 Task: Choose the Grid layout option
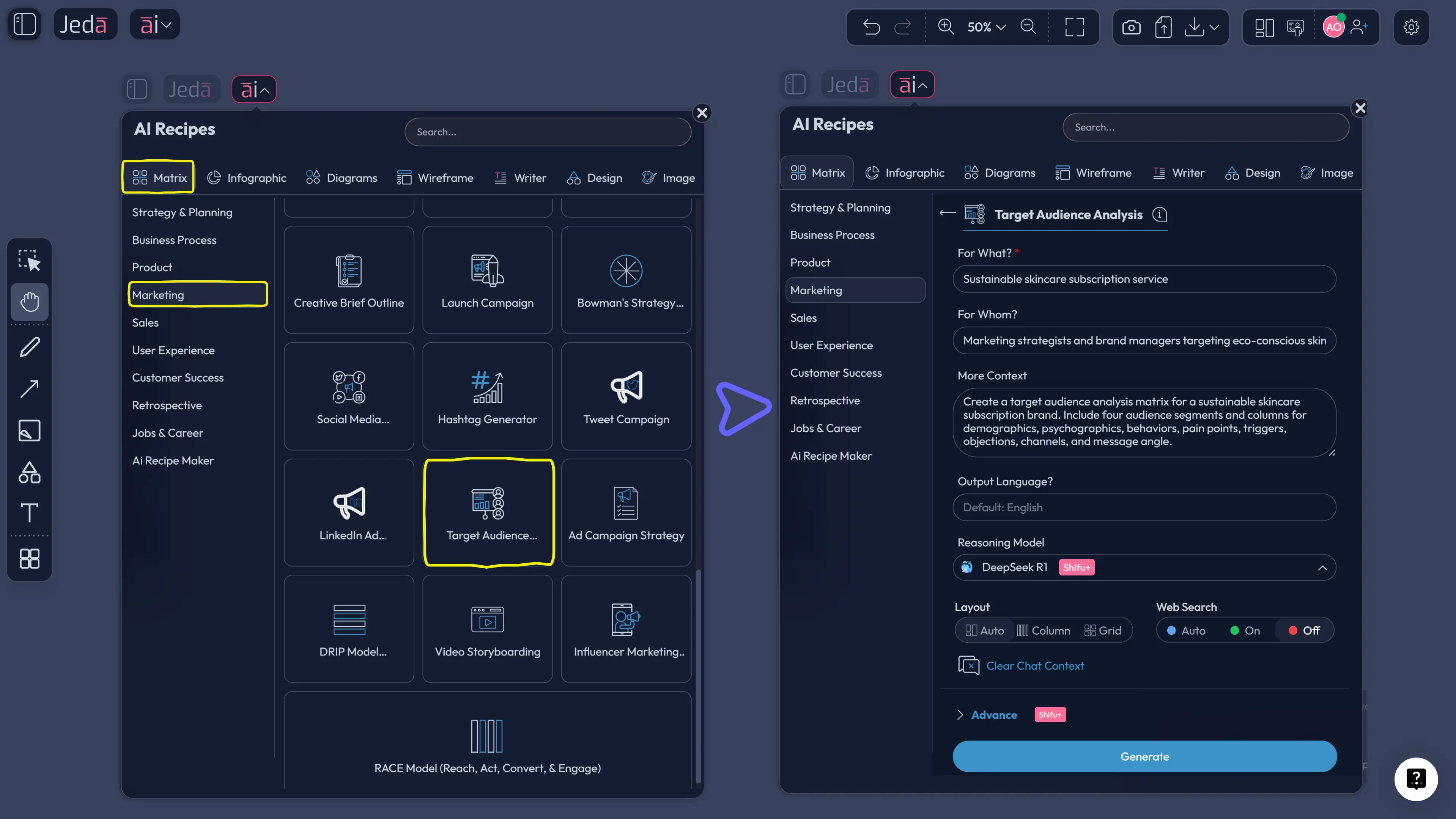pyautogui.click(x=1102, y=630)
